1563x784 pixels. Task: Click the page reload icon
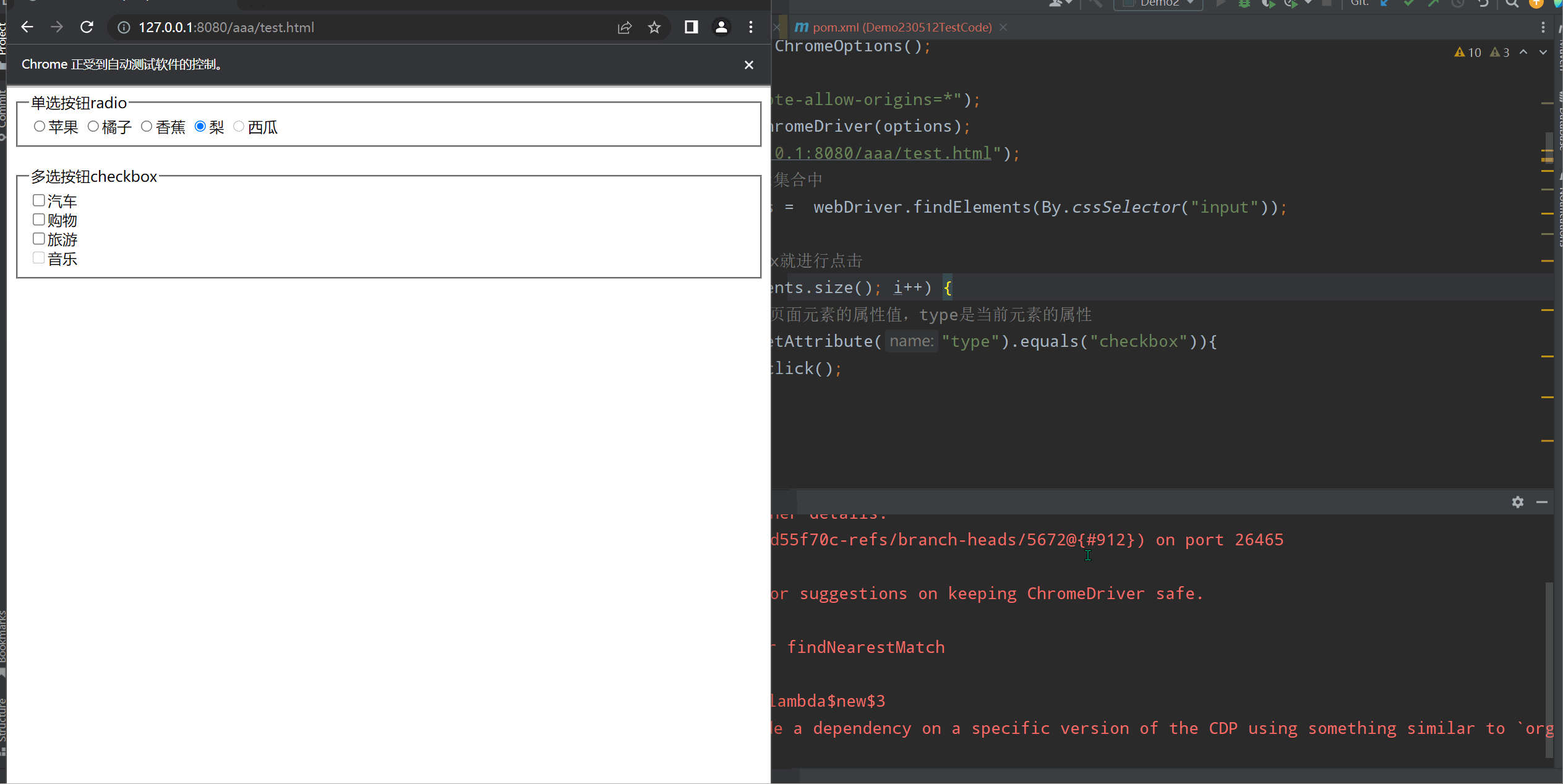click(87, 27)
